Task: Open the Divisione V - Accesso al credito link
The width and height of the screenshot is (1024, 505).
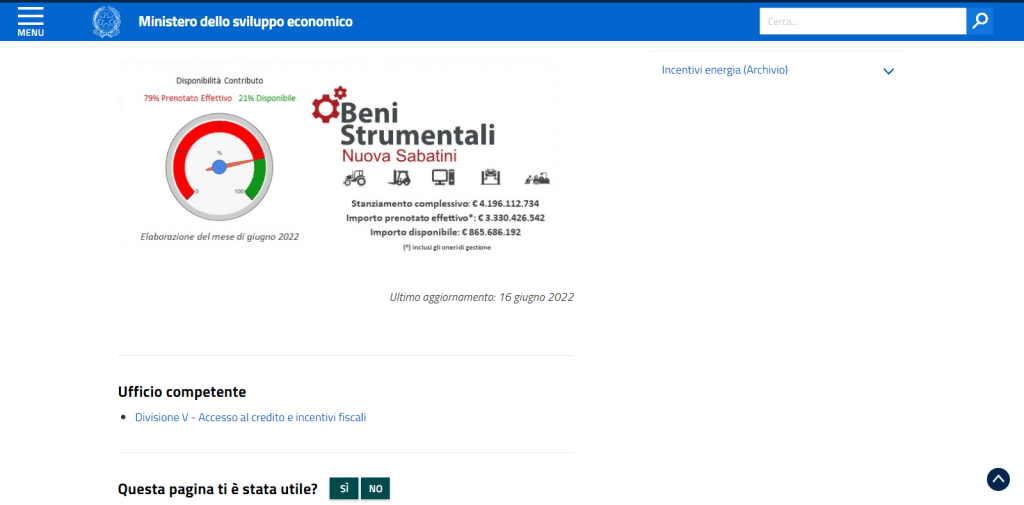Action: coord(251,417)
